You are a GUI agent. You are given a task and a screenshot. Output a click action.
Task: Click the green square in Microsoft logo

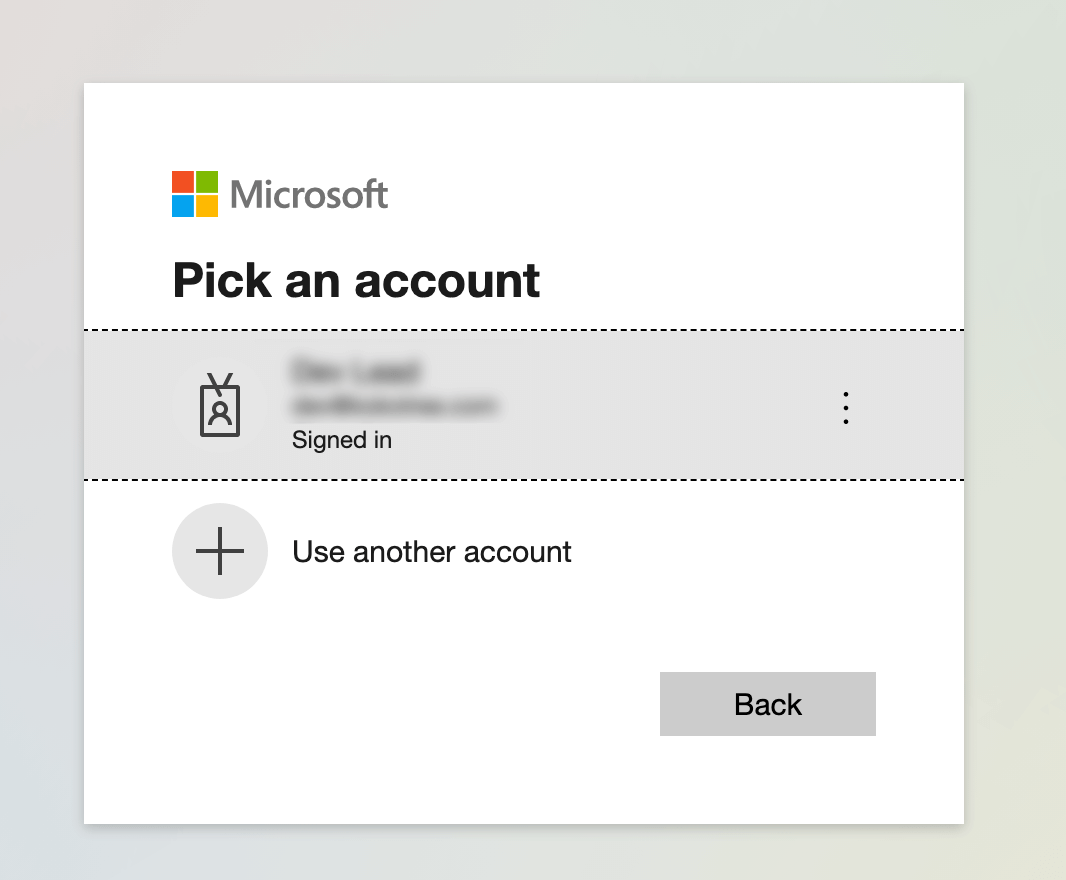pyautogui.click(x=207, y=182)
